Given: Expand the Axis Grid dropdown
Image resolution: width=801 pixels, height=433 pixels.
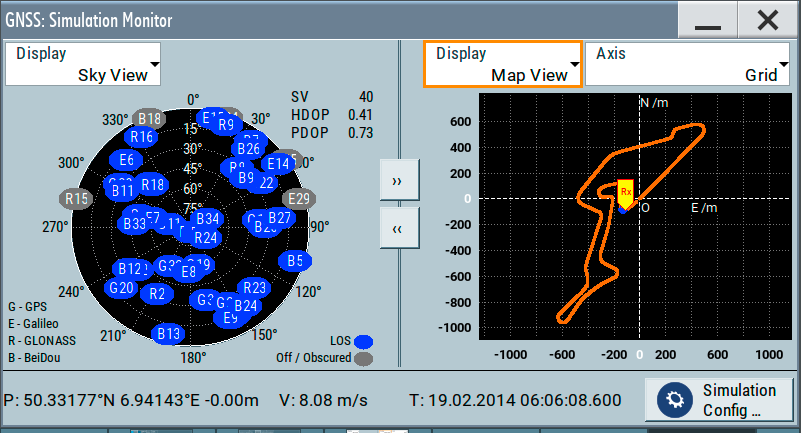Looking at the screenshot, I should [x=687, y=64].
